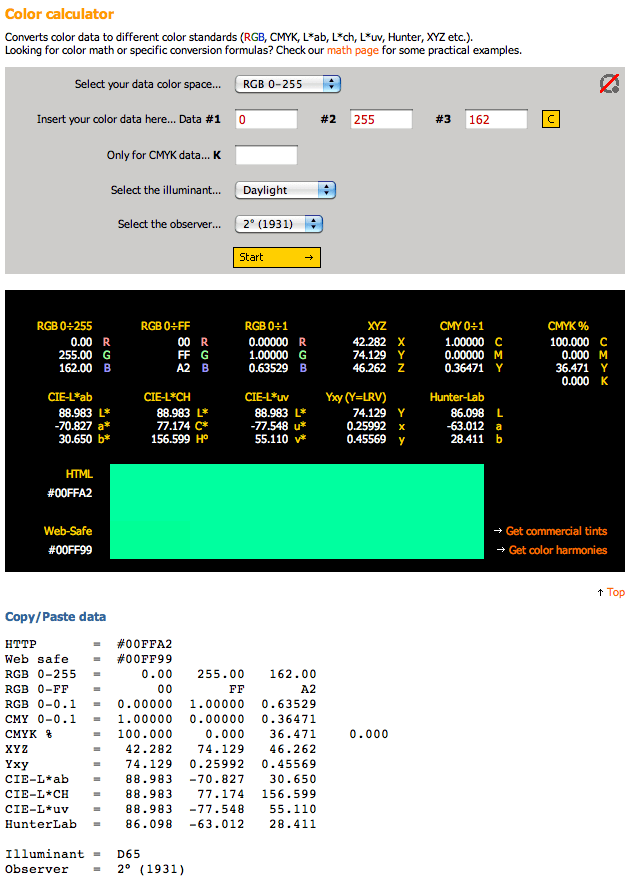Viewport: 634px width, 885px height.
Task: Click the Hunter L value 86.098 in black panel
Action: tap(467, 413)
